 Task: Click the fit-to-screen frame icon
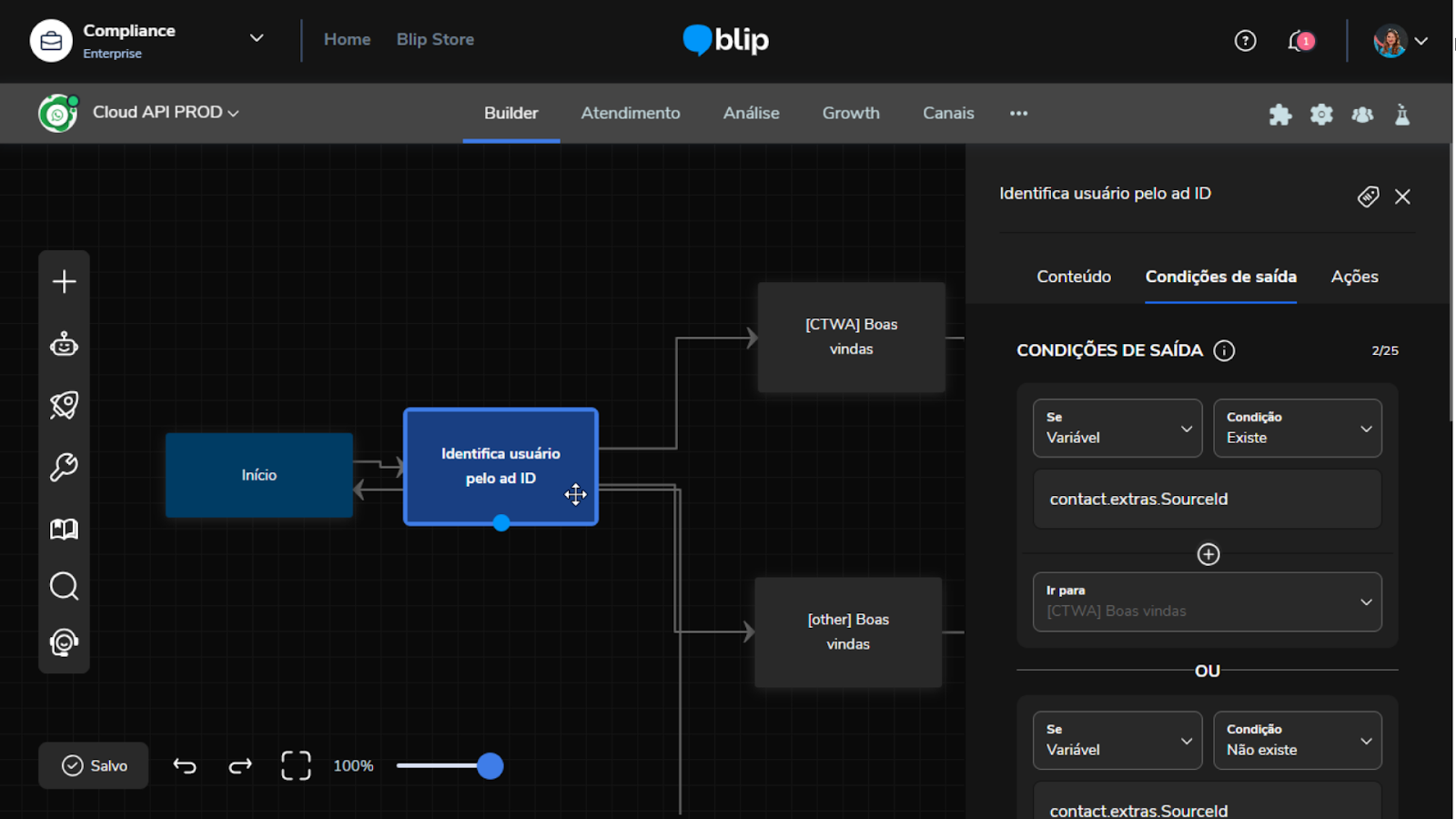pos(296,766)
